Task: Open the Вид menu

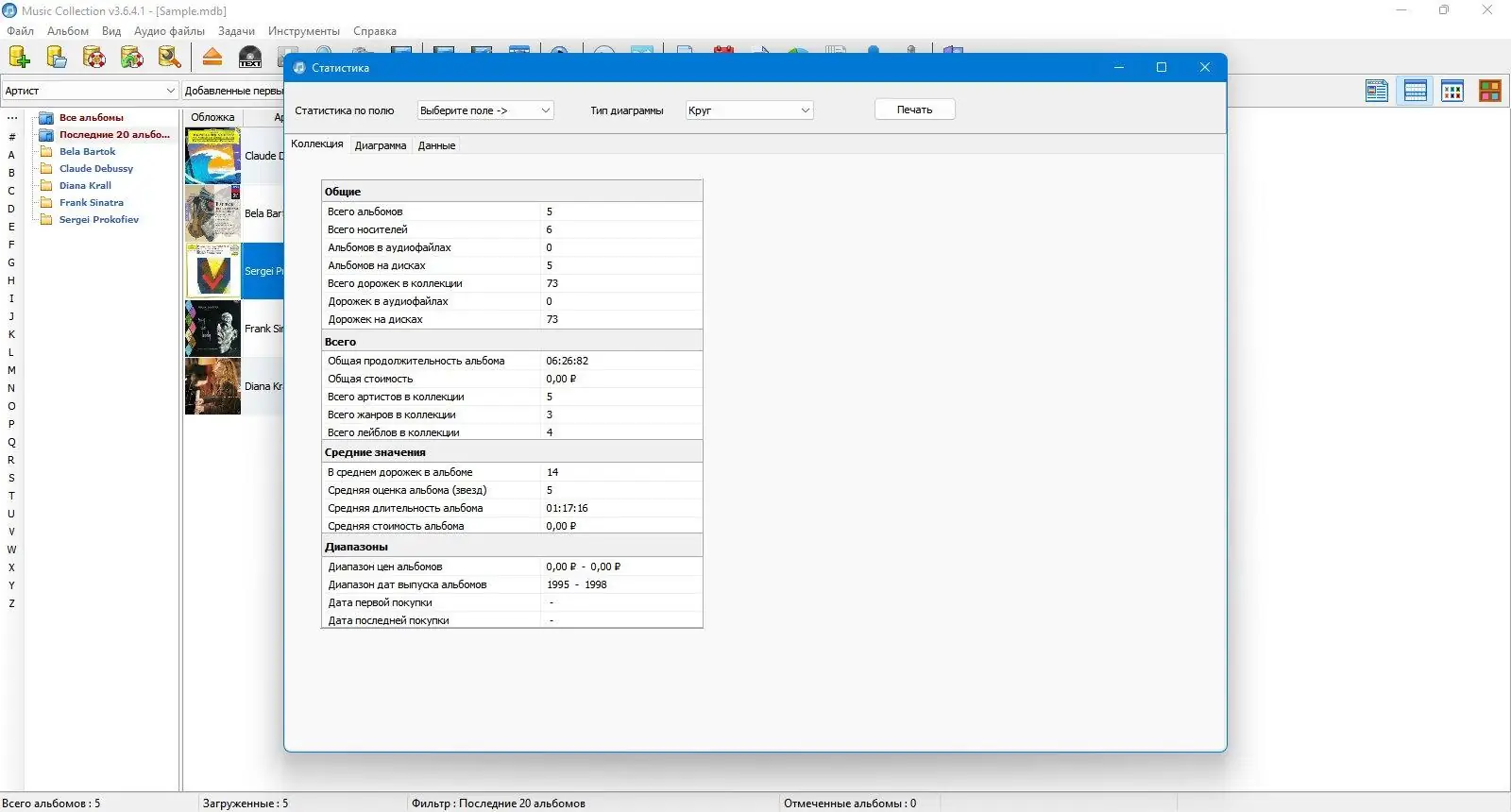Action: (111, 31)
